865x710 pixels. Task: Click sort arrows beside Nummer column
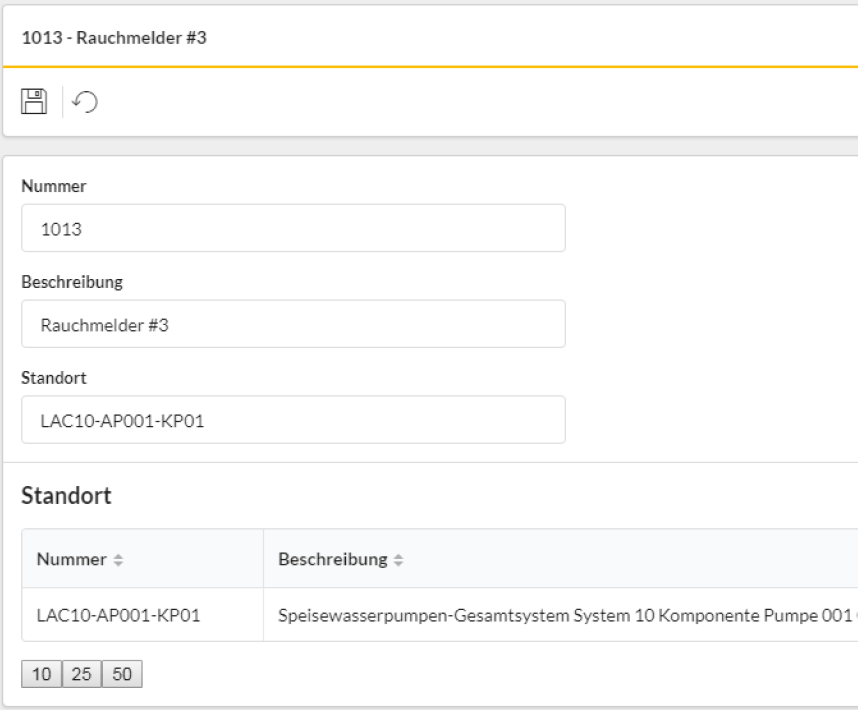point(116,559)
